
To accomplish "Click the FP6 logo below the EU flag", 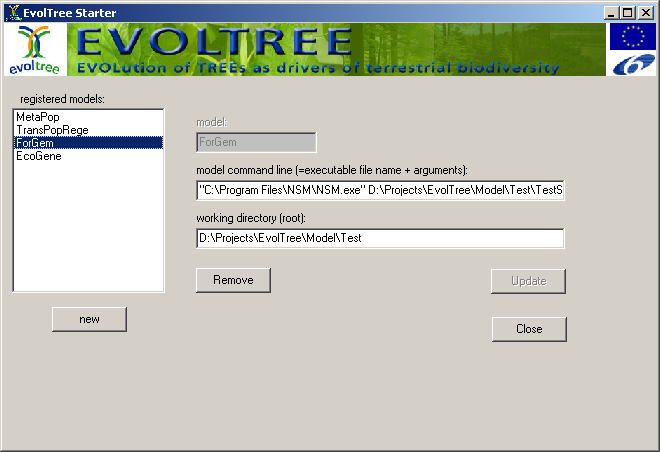I will click(632, 64).
